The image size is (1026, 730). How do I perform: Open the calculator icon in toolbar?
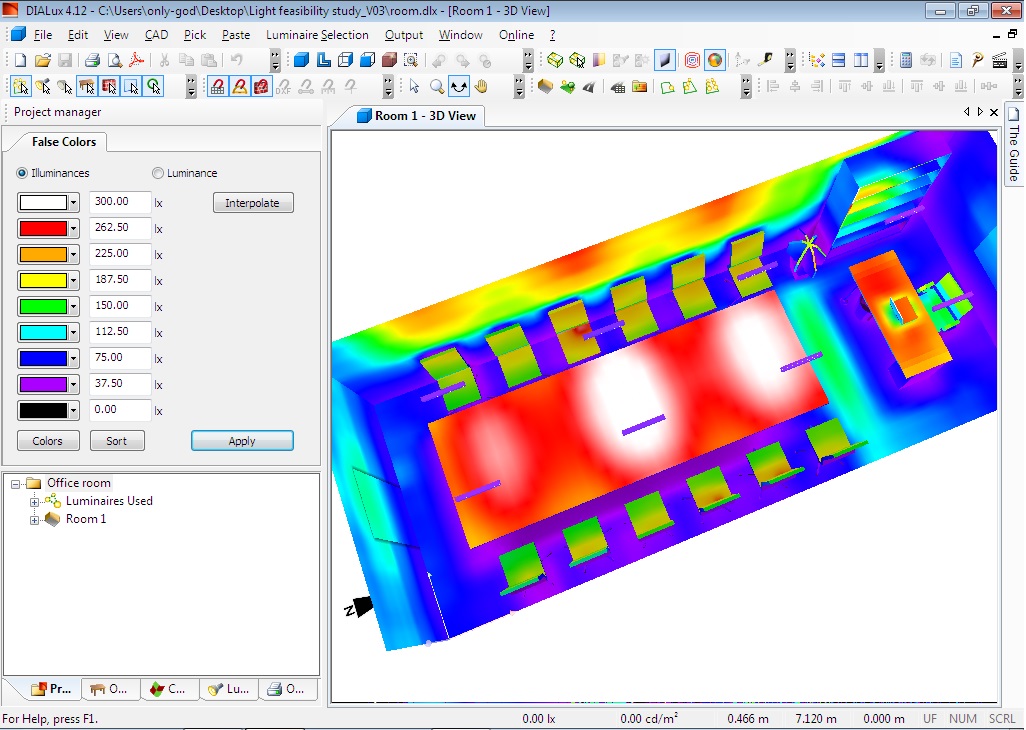tap(905, 60)
